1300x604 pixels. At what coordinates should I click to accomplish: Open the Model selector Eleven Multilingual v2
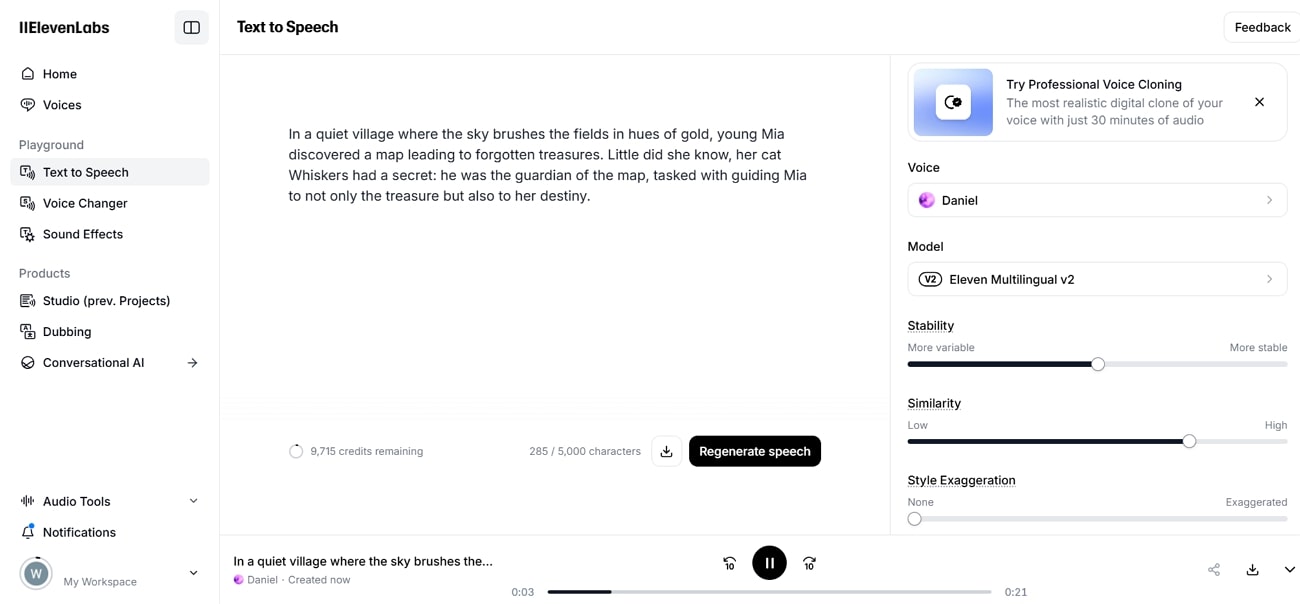tap(1097, 279)
